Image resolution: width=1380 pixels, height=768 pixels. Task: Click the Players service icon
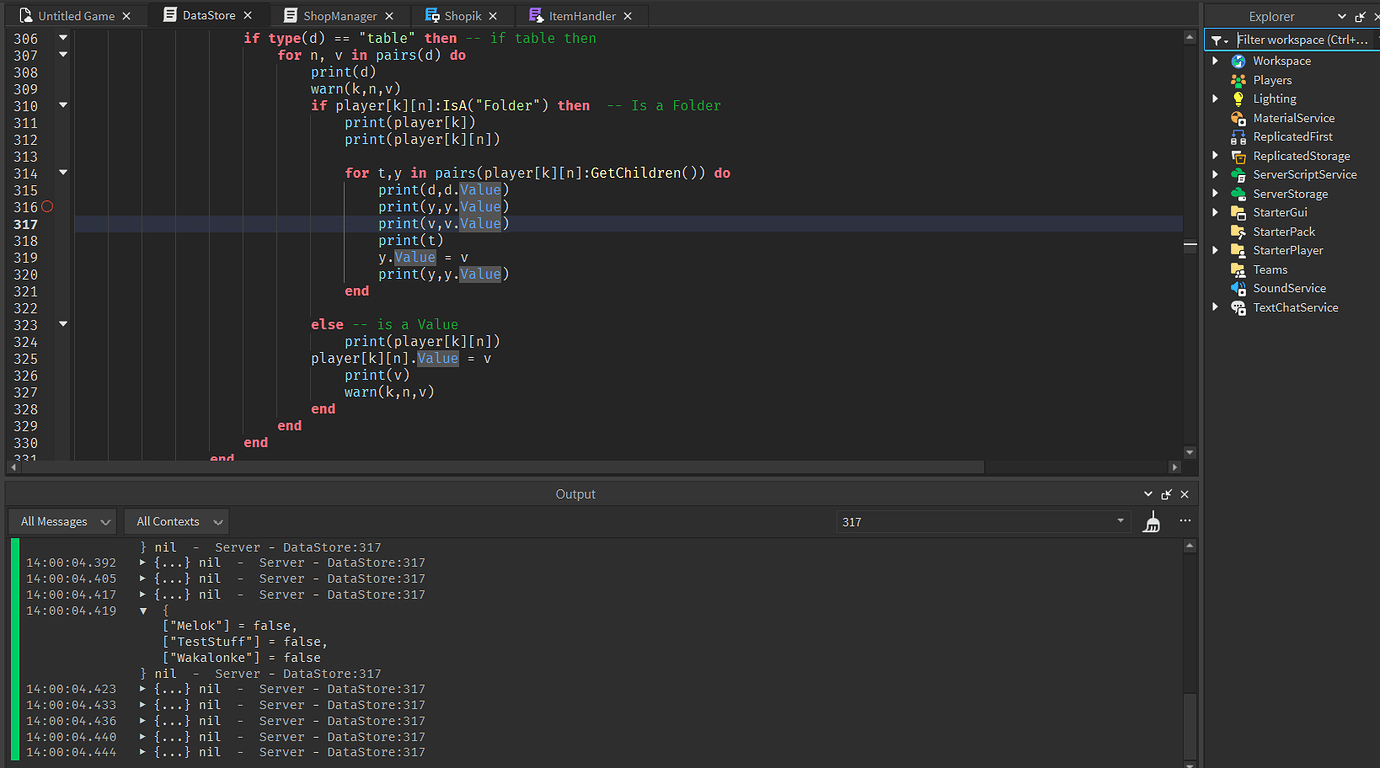point(1238,79)
